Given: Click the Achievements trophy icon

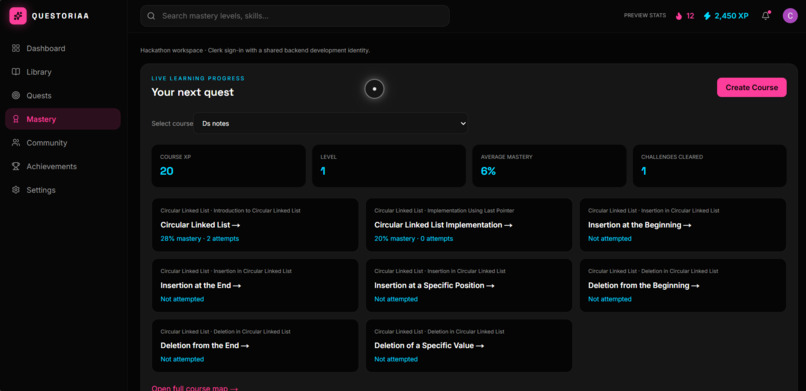Looking at the screenshot, I should [x=16, y=166].
